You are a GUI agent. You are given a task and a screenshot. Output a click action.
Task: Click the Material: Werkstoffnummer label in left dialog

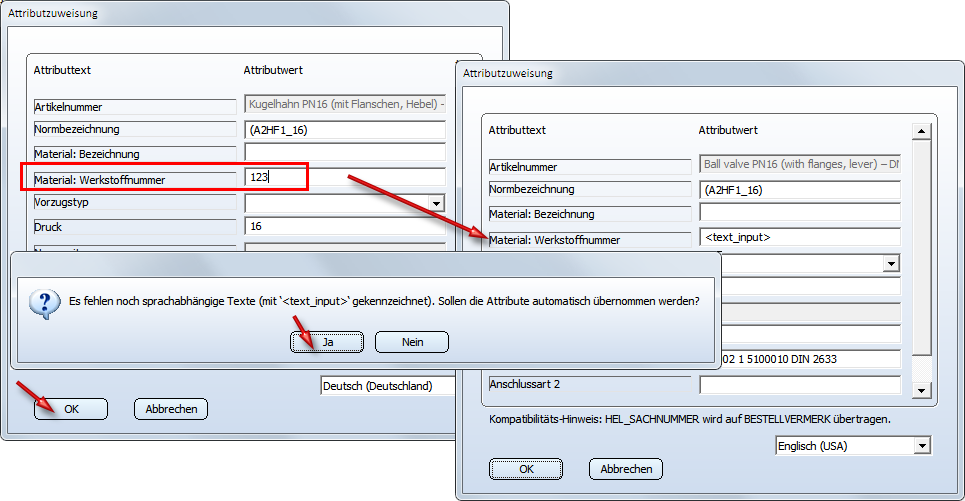[x=135, y=180]
